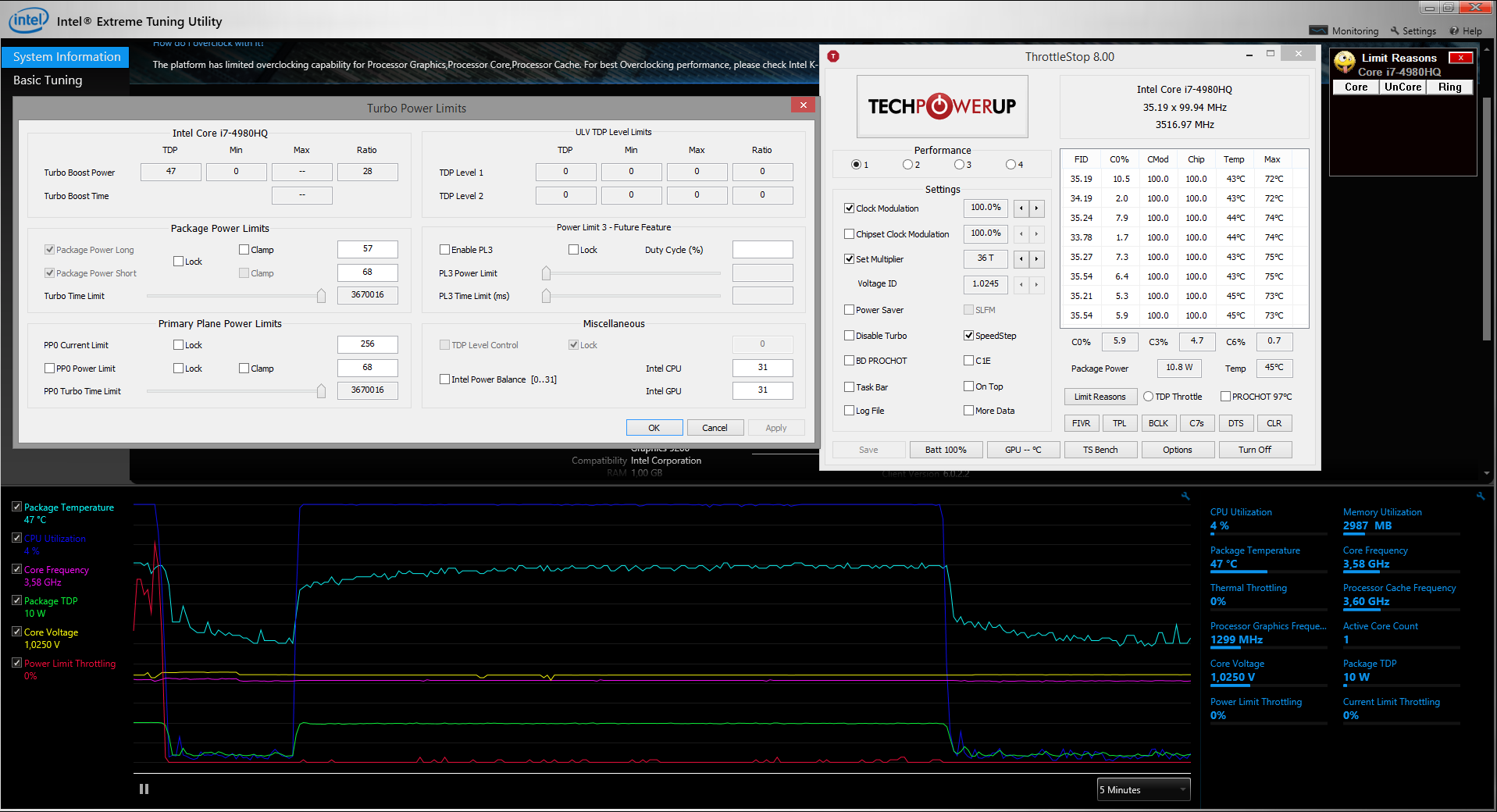The image size is (1497, 812).
Task: Enable BD PROCHOT checkbox
Action: (x=849, y=361)
